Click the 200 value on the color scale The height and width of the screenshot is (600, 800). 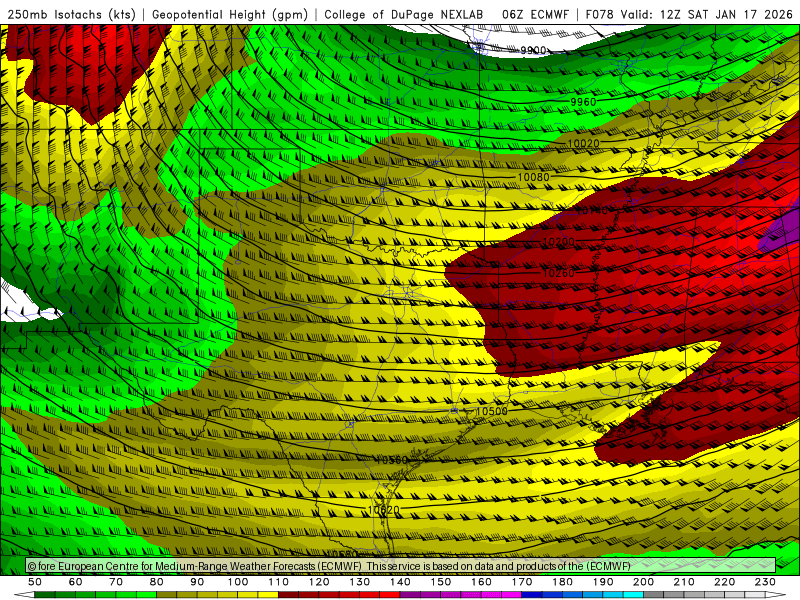[643, 582]
